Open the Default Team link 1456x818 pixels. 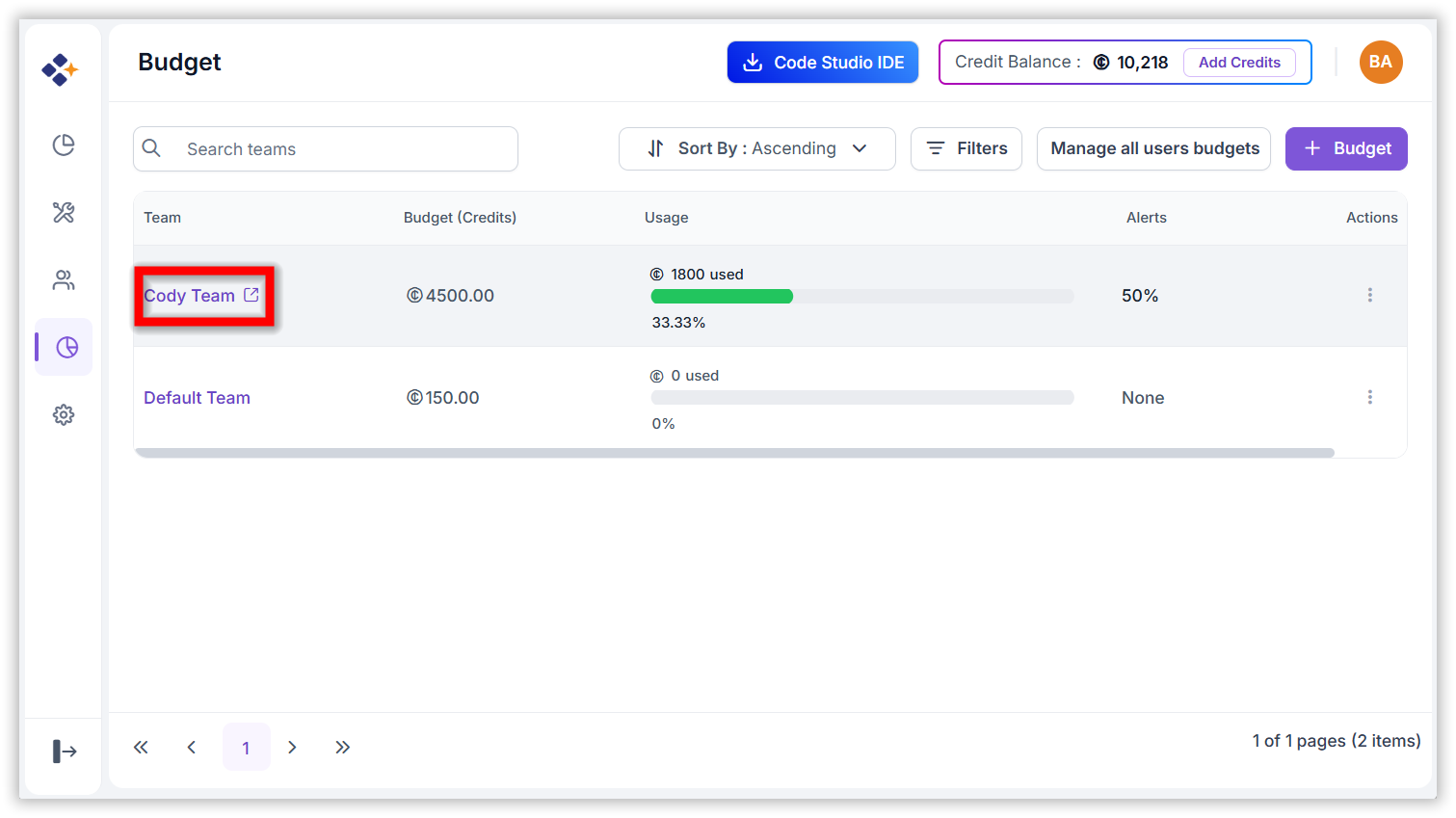[x=197, y=398]
